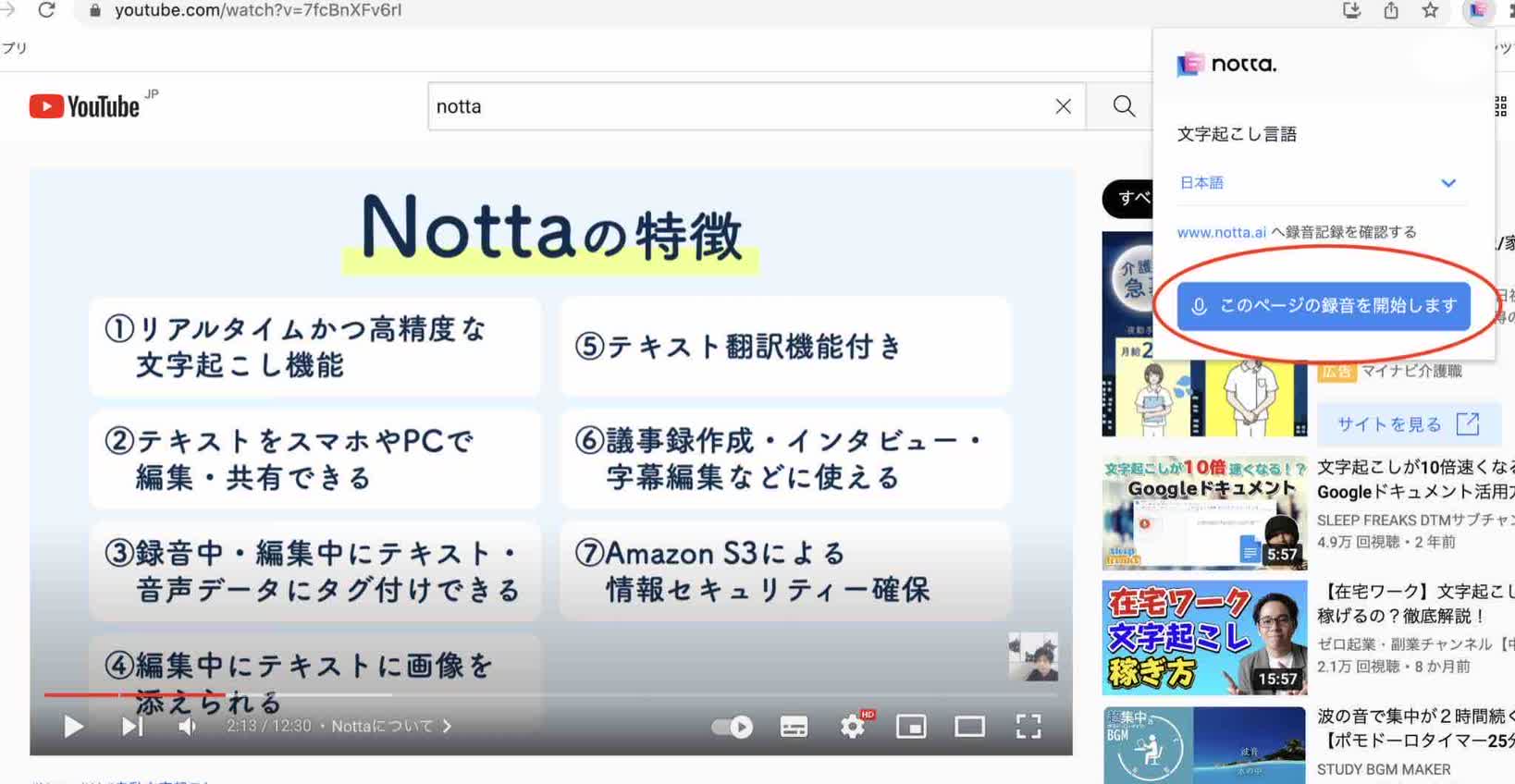
Task: Expand the Nottaについて chapter chevron
Action: pos(448,727)
